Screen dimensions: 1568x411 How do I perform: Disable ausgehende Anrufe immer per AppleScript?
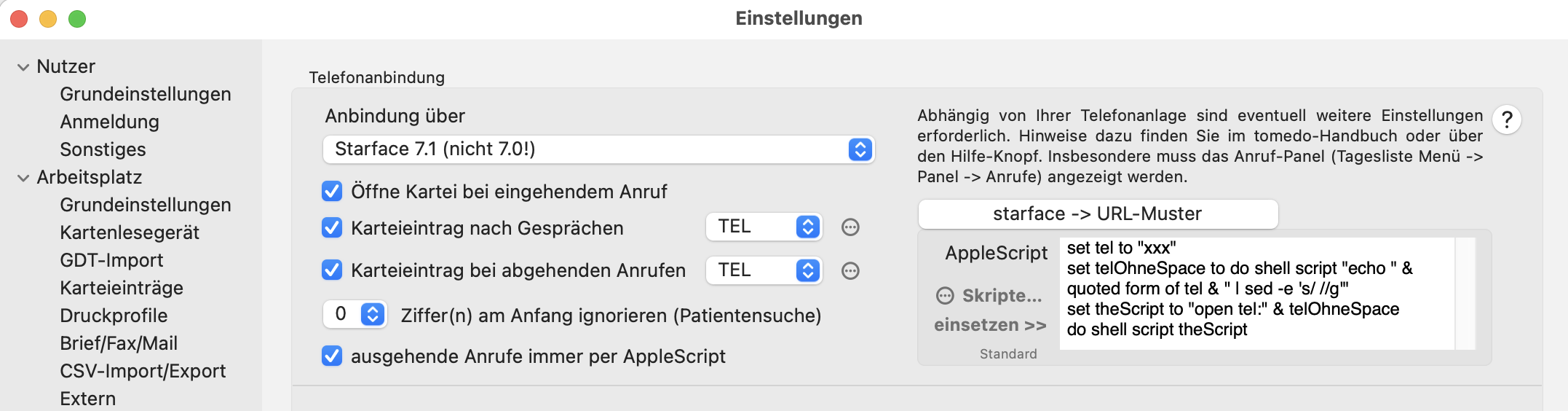(x=332, y=356)
